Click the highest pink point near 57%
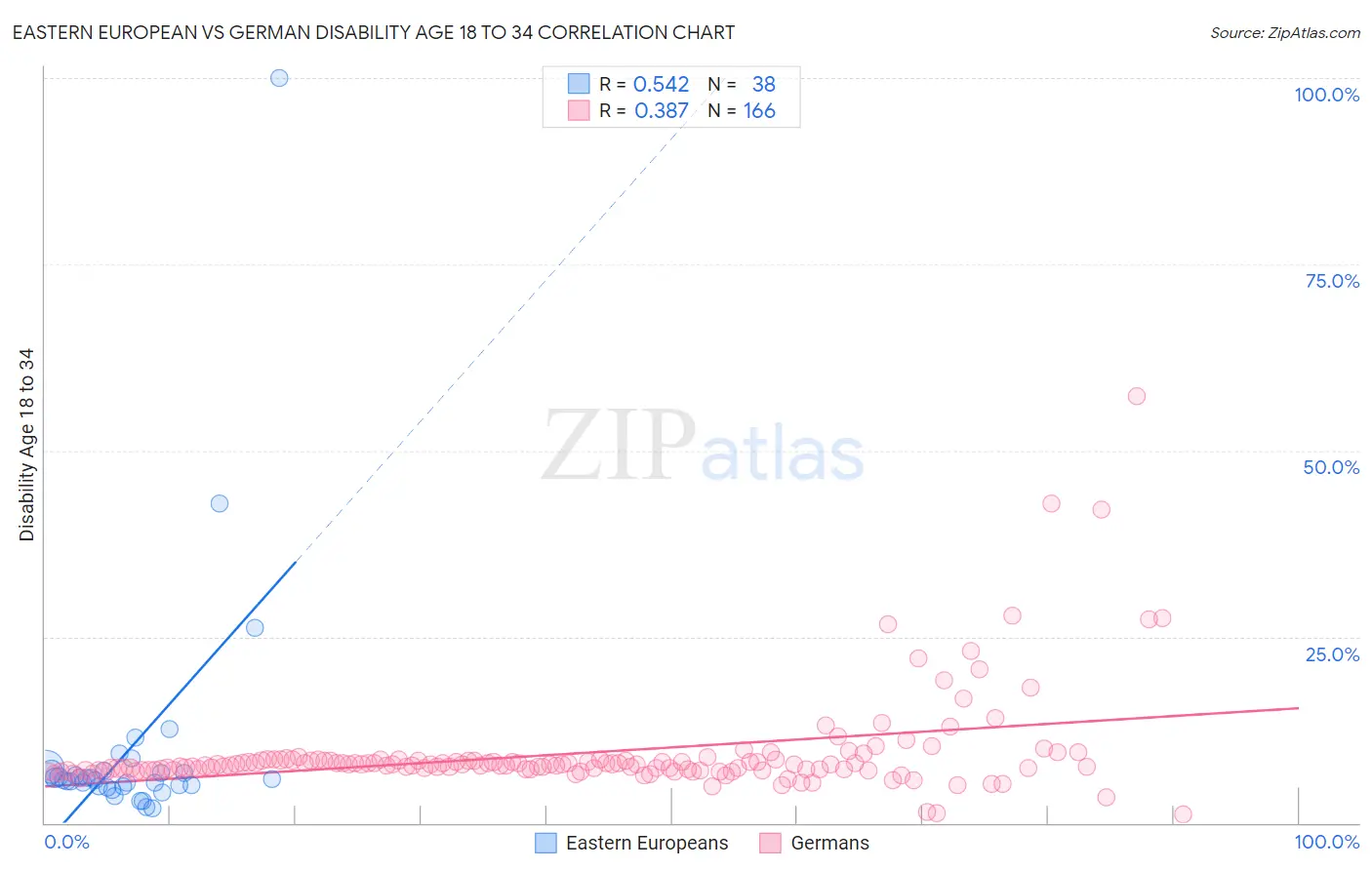The width and height of the screenshot is (1372, 870). click(x=1137, y=396)
